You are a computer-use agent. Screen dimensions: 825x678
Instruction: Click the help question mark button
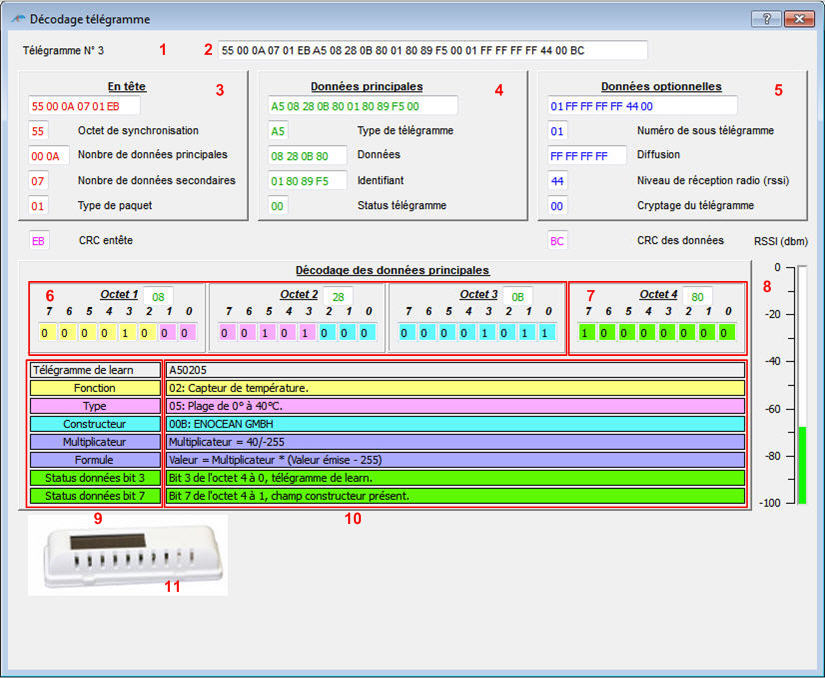click(x=765, y=19)
